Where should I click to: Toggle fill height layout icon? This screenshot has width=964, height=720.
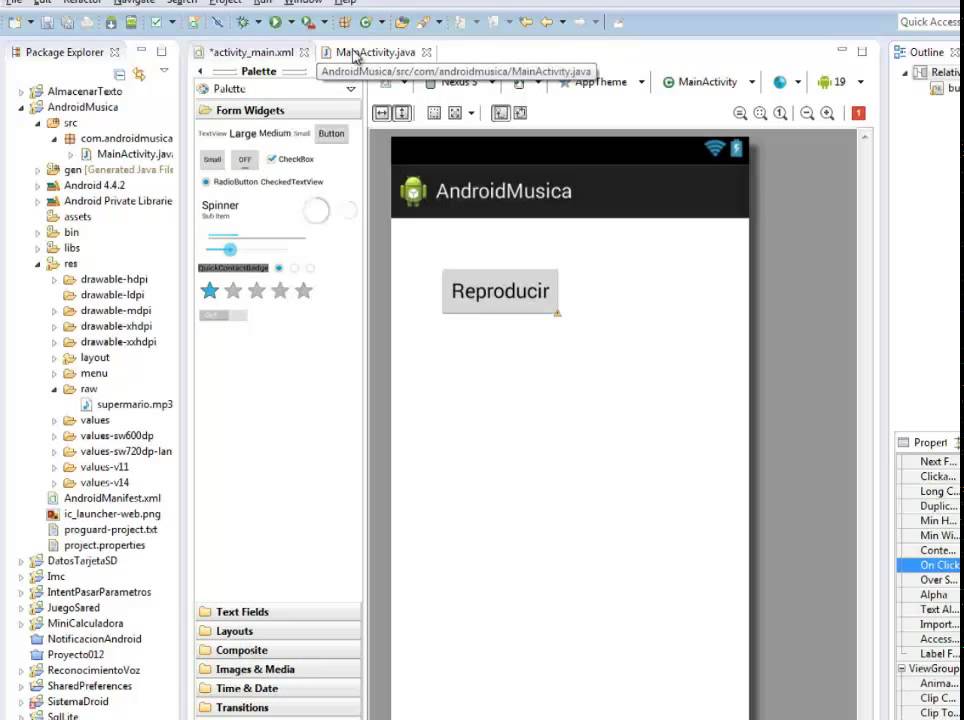point(401,113)
